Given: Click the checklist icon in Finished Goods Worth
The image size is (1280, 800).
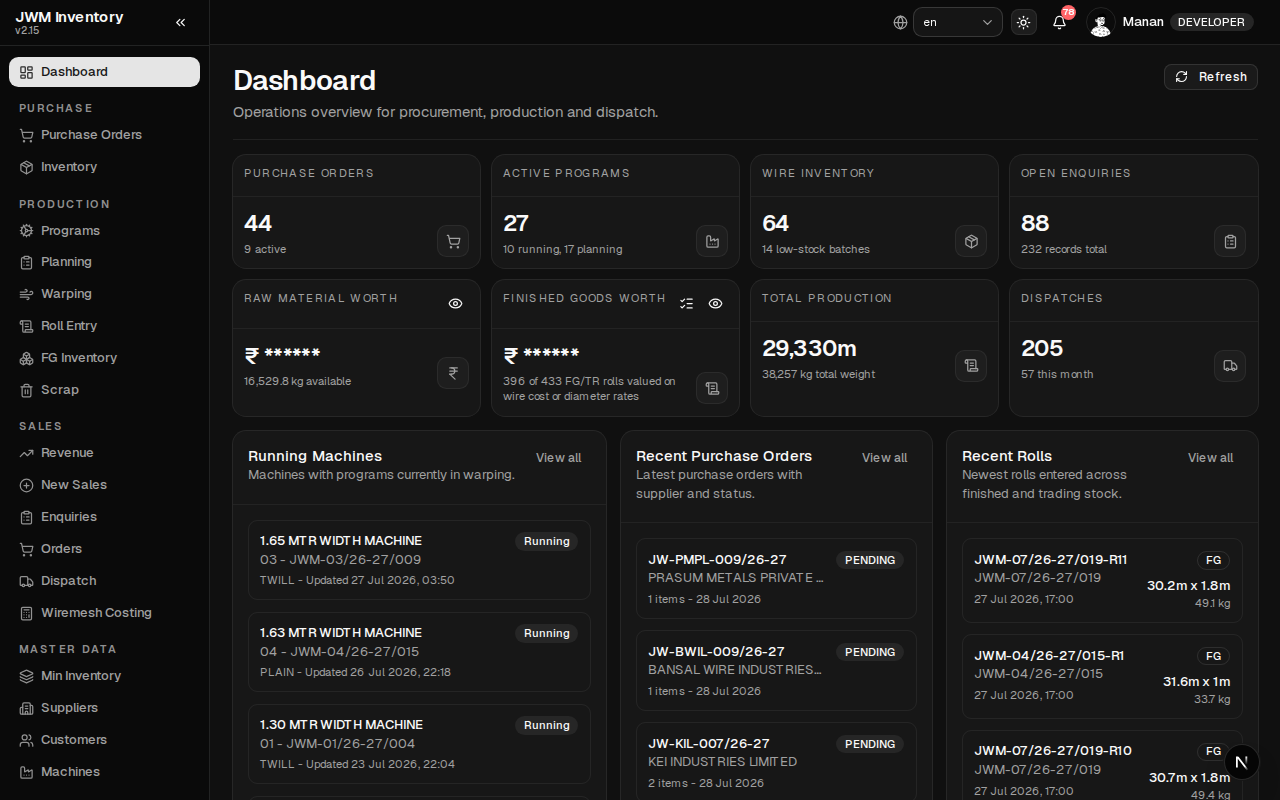Looking at the screenshot, I should tap(686, 303).
